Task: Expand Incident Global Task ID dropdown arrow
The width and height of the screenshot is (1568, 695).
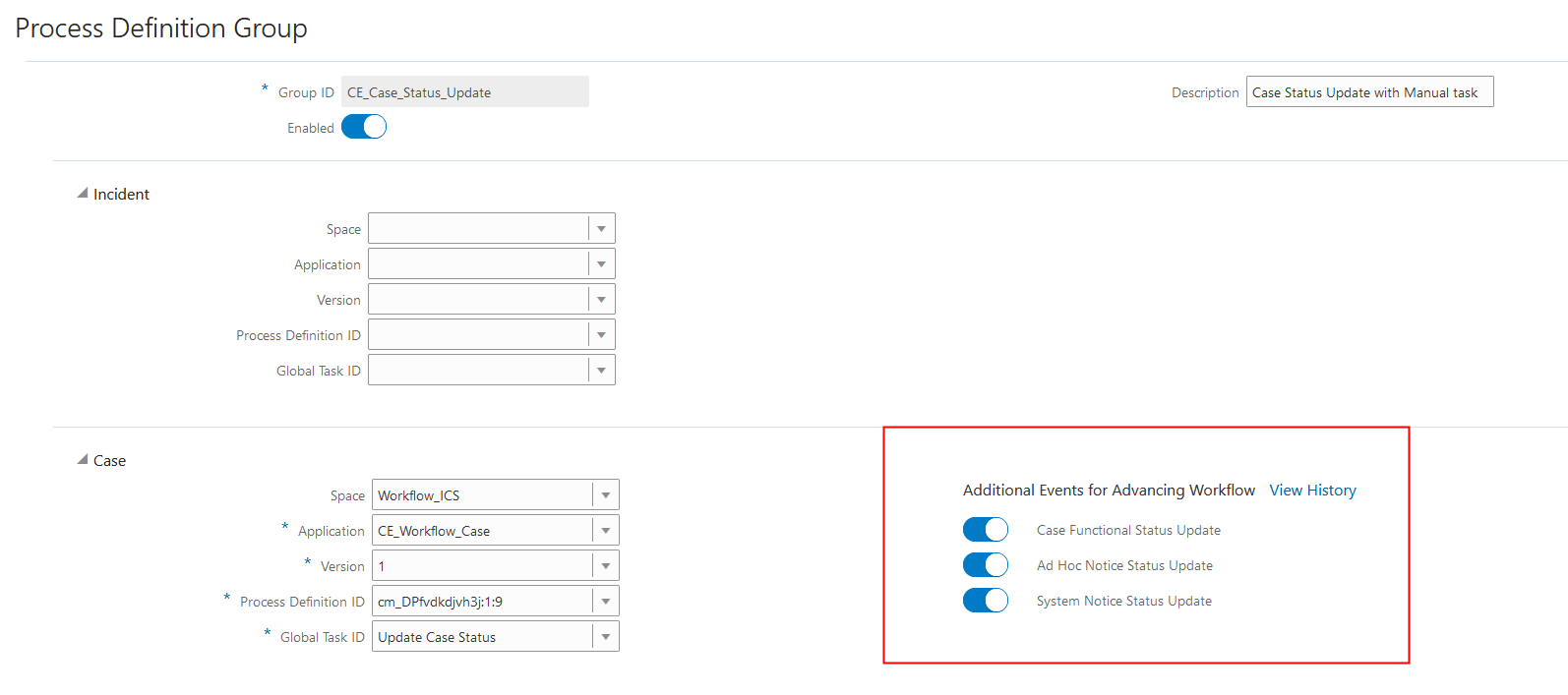Action: 601,371
